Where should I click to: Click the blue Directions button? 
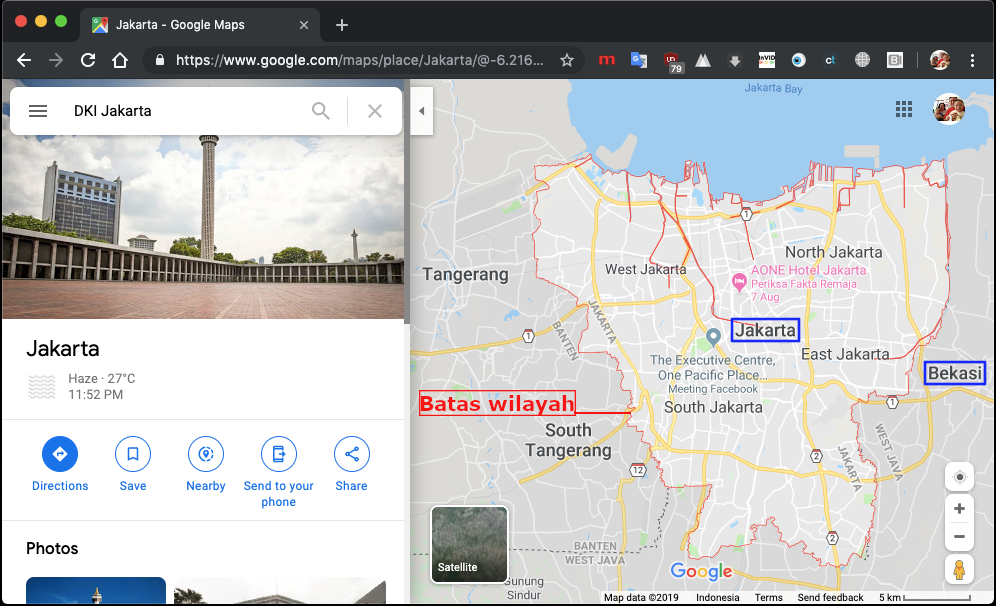60,455
